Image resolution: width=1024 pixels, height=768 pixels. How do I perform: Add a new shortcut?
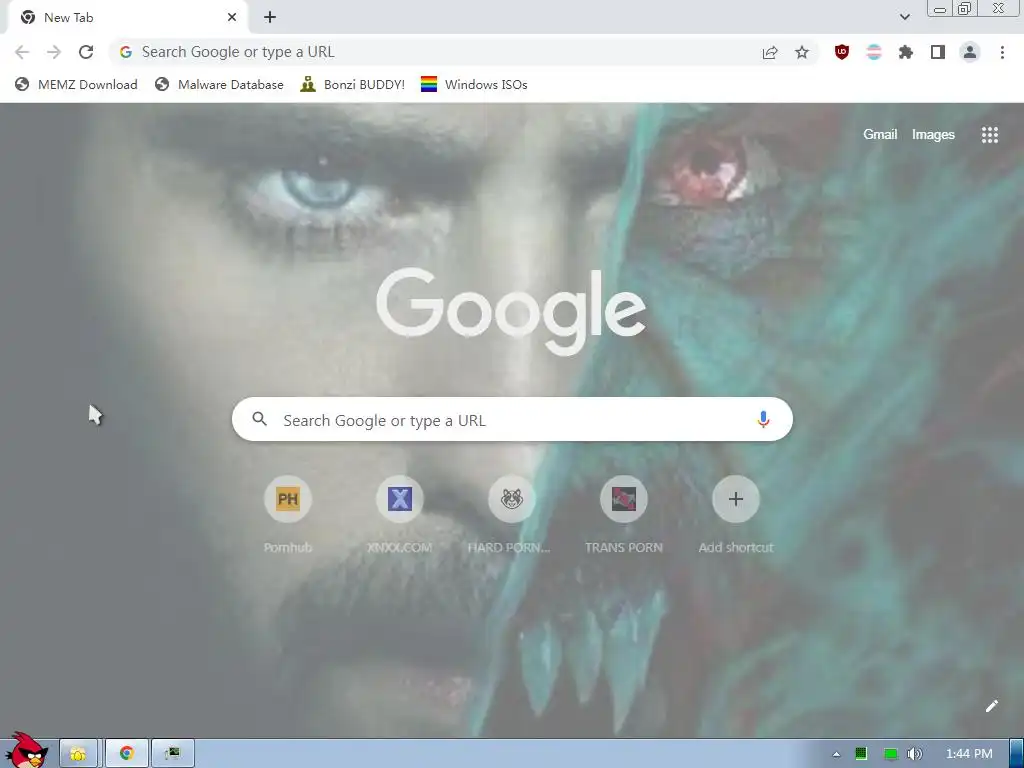736,500
